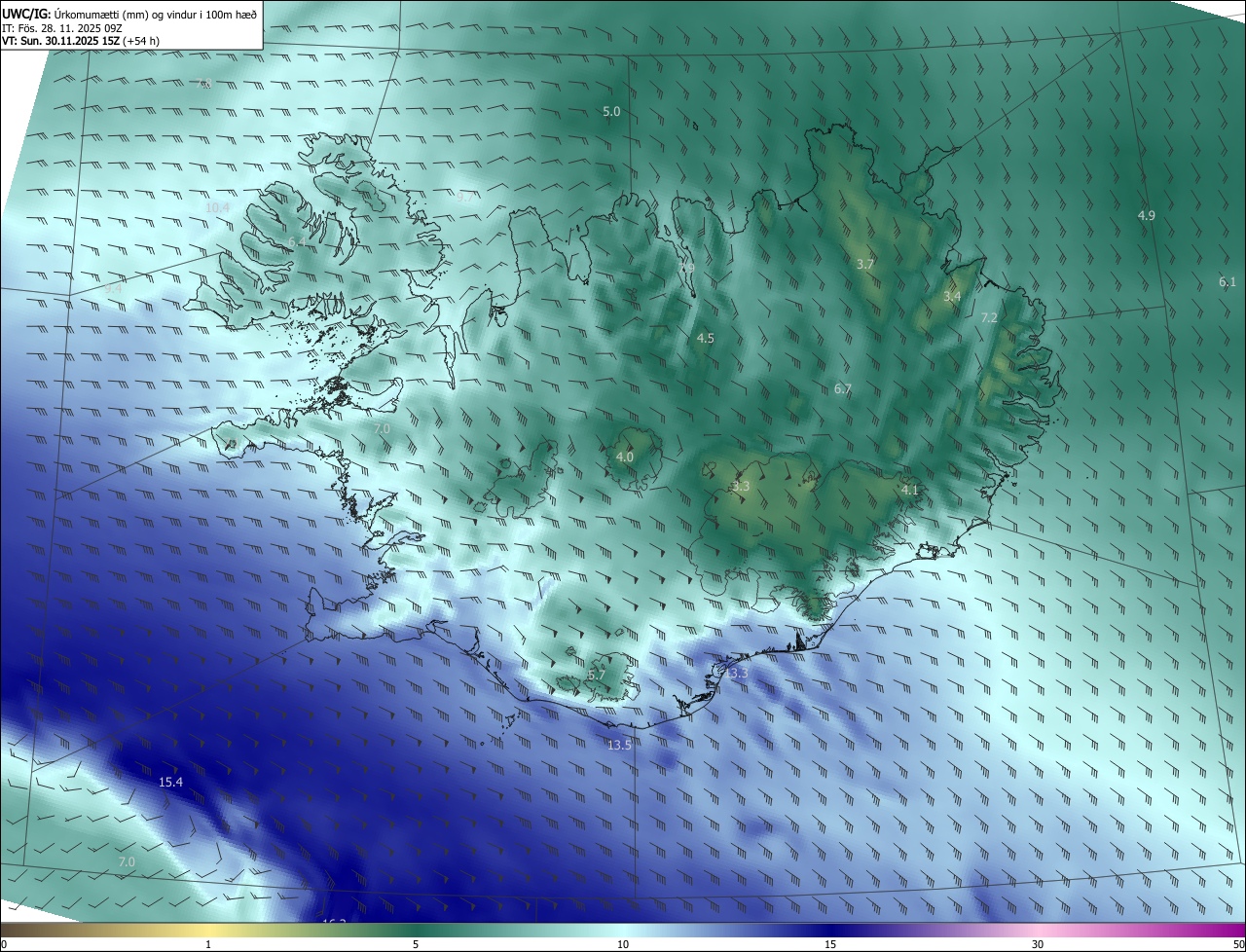Screen dimensions: 1246x952
Task: Click the title text 'Úrkomumætti (mm) og vindur í 100m hæð'
Action: (x=154, y=13)
